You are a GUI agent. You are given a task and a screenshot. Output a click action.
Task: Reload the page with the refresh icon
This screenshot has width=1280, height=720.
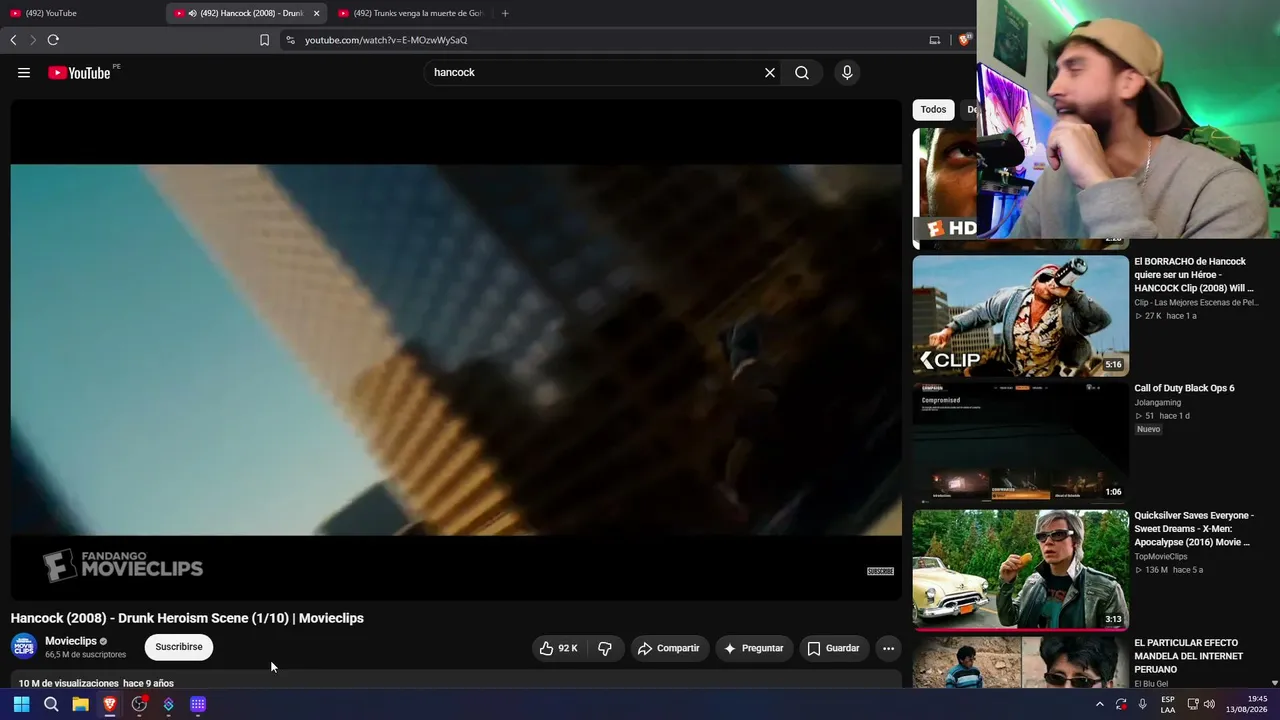(x=53, y=40)
